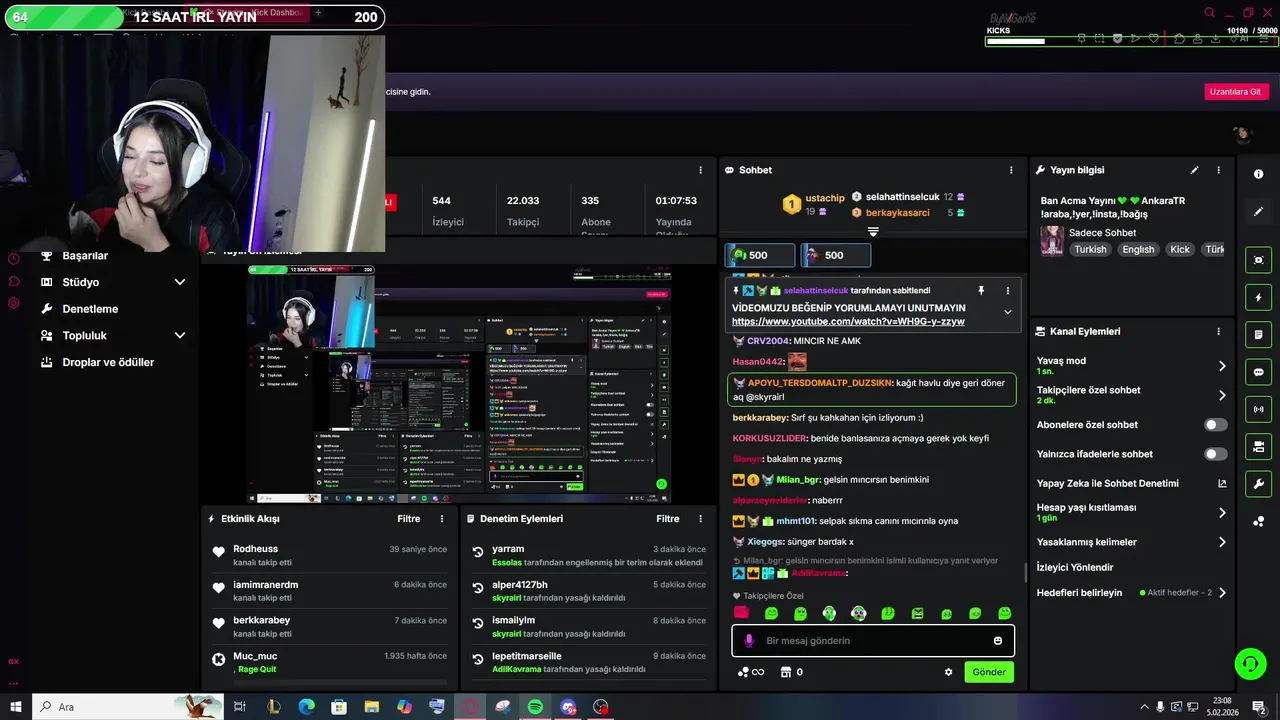This screenshot has width=1280, height=720.
Task: Open Discord from the taskbar
Action: coord(568,707)
